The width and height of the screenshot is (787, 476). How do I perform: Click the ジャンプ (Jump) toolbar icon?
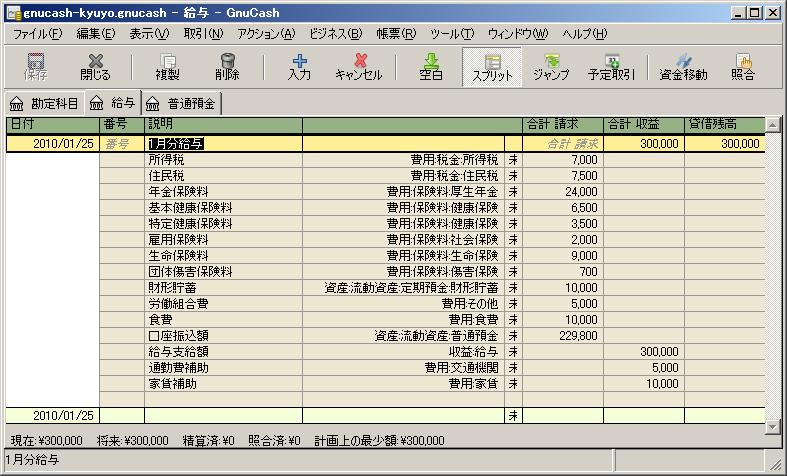551,66
